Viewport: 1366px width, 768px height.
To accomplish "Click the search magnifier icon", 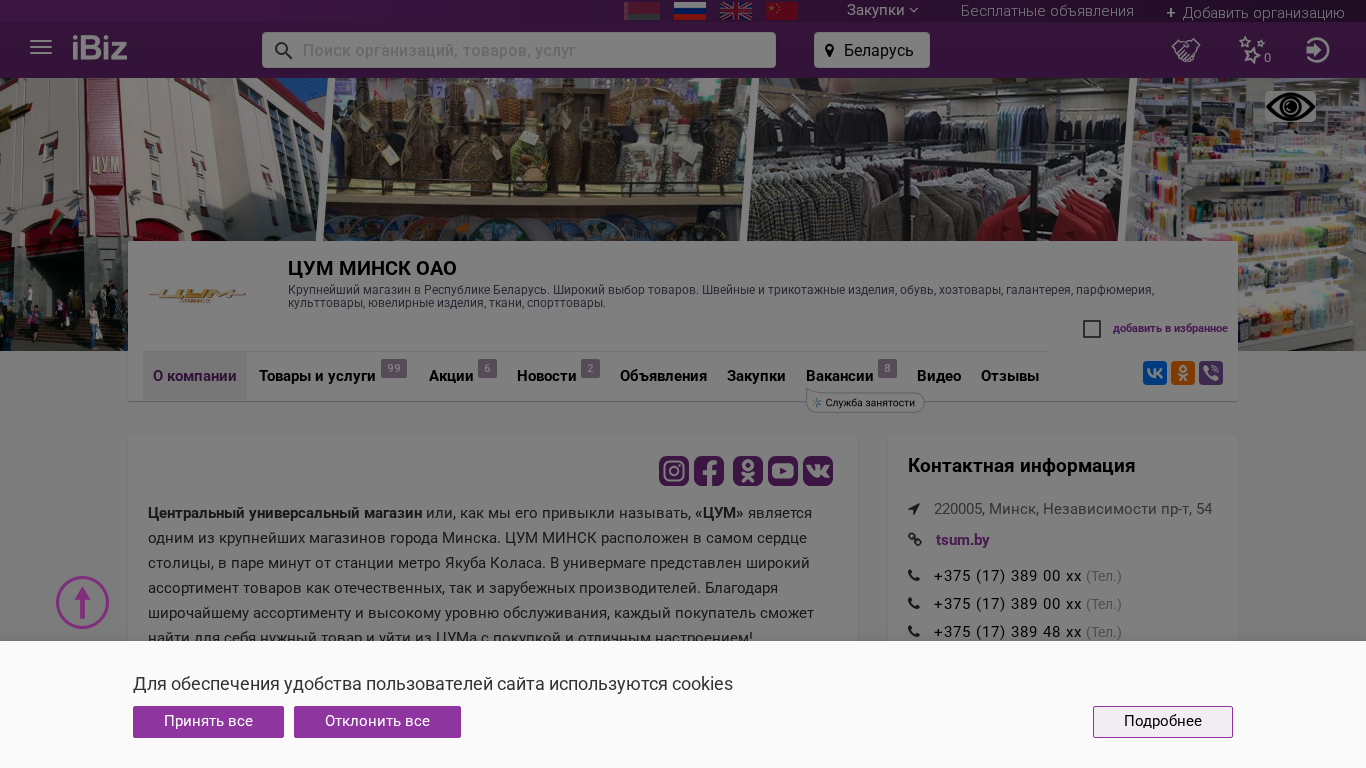I will click(x=283, y=50).
